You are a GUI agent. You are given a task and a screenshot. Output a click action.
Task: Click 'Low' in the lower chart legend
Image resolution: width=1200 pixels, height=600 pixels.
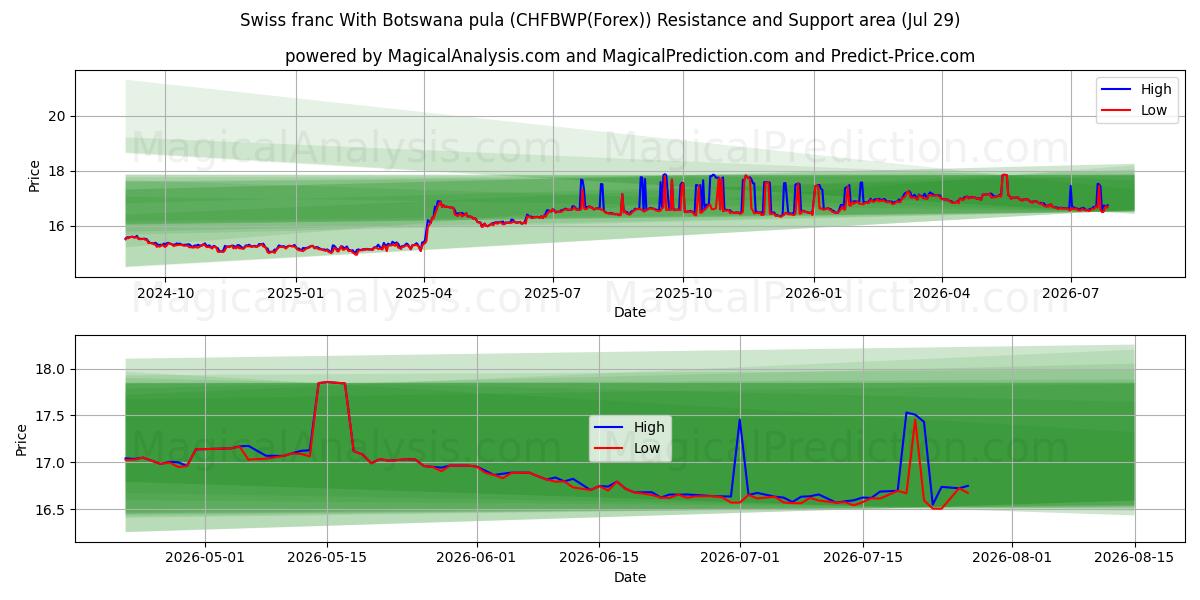tap(647, 448)
